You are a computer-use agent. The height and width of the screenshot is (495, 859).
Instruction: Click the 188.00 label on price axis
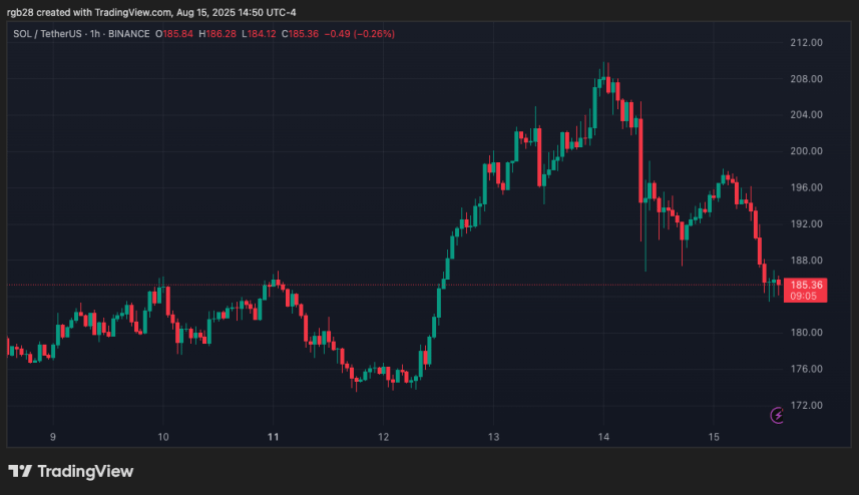click(x=805, y=260)
